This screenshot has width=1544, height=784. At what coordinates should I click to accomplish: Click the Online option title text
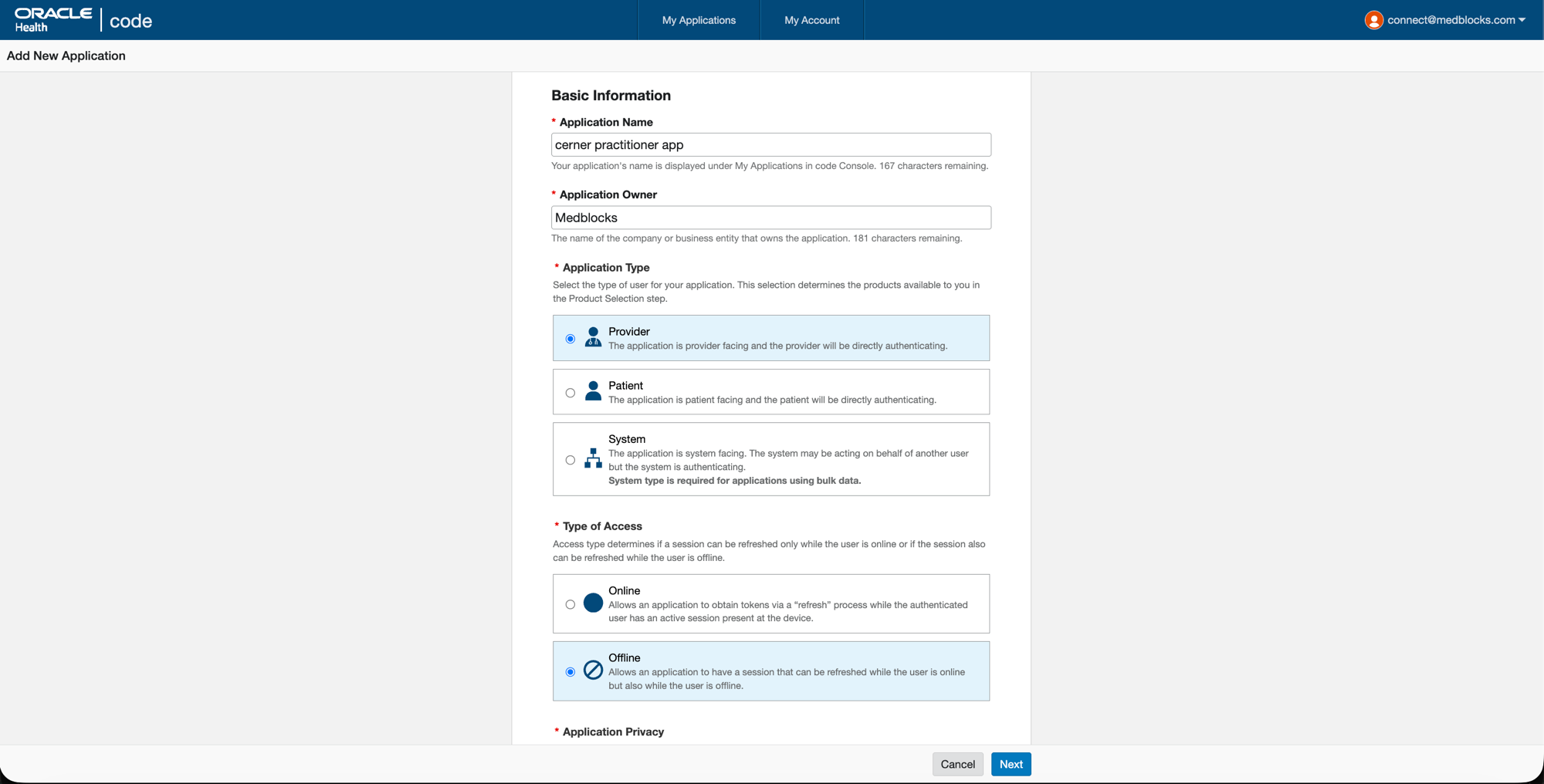[x=625, y=591]
